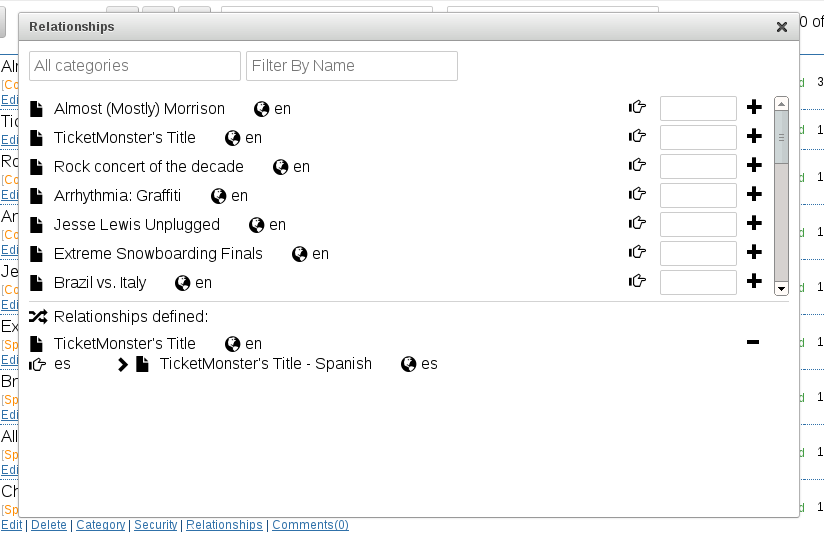Click globe icon after TicketMonster's Title - Spanish
The width and height of the screenshot is (824, 533).
(408, 364)
